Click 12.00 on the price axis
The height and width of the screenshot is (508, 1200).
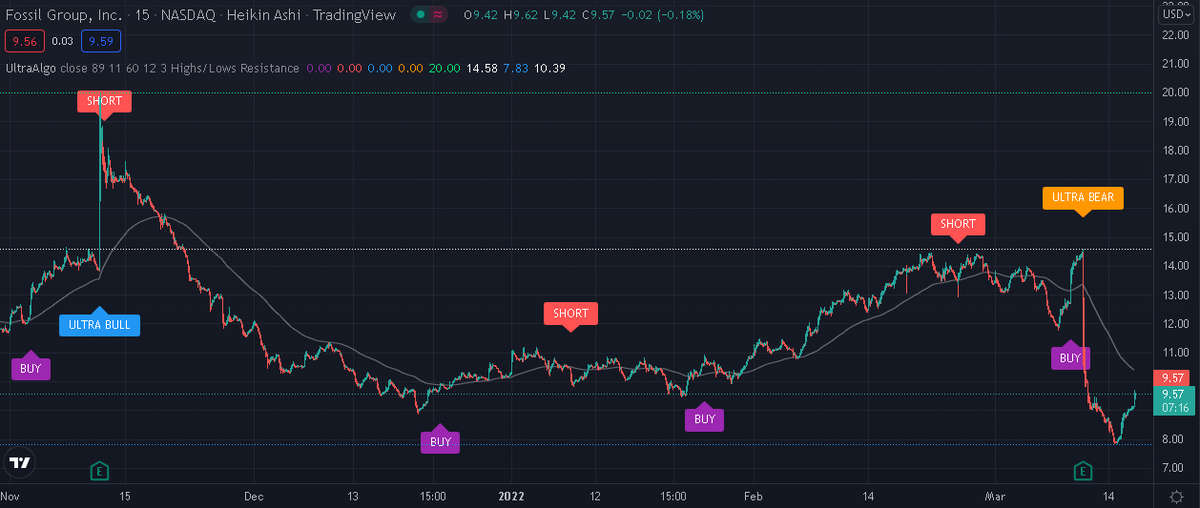pos(1175,325)
